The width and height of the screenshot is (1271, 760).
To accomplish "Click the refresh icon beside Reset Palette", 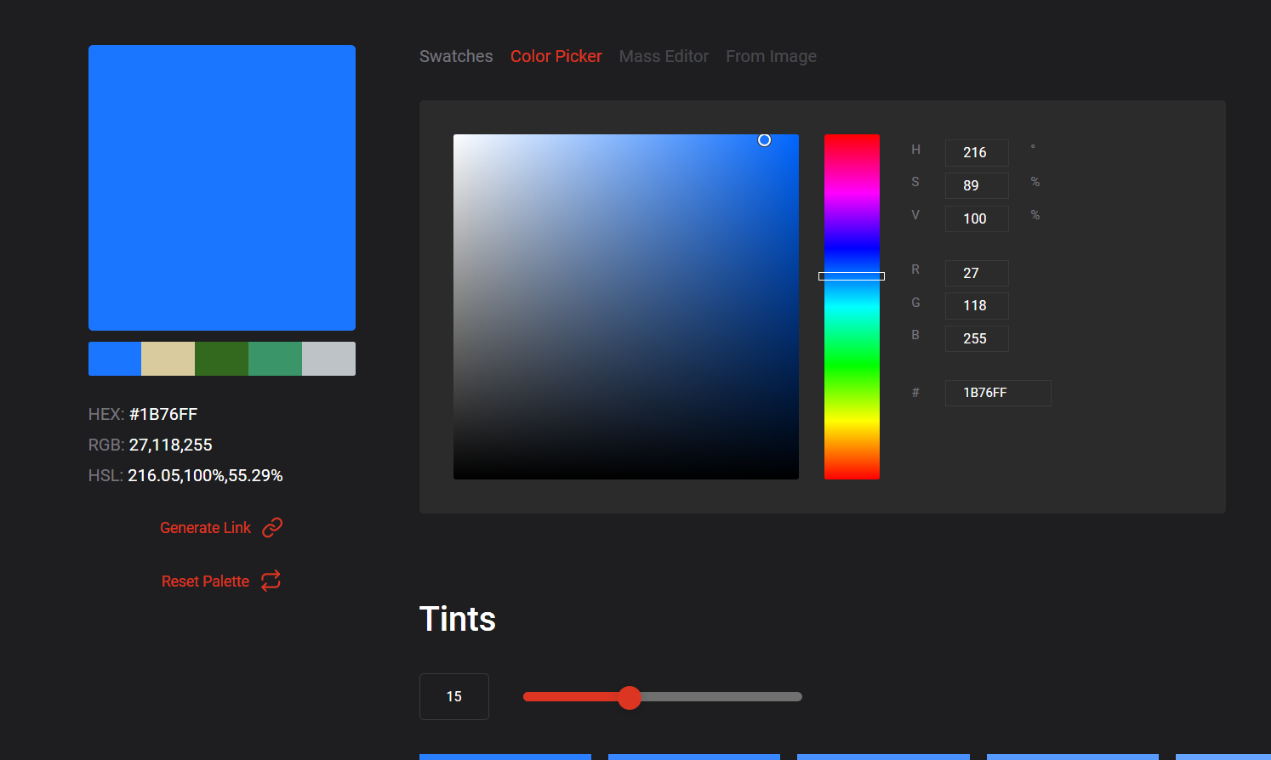I will point(270,581).
